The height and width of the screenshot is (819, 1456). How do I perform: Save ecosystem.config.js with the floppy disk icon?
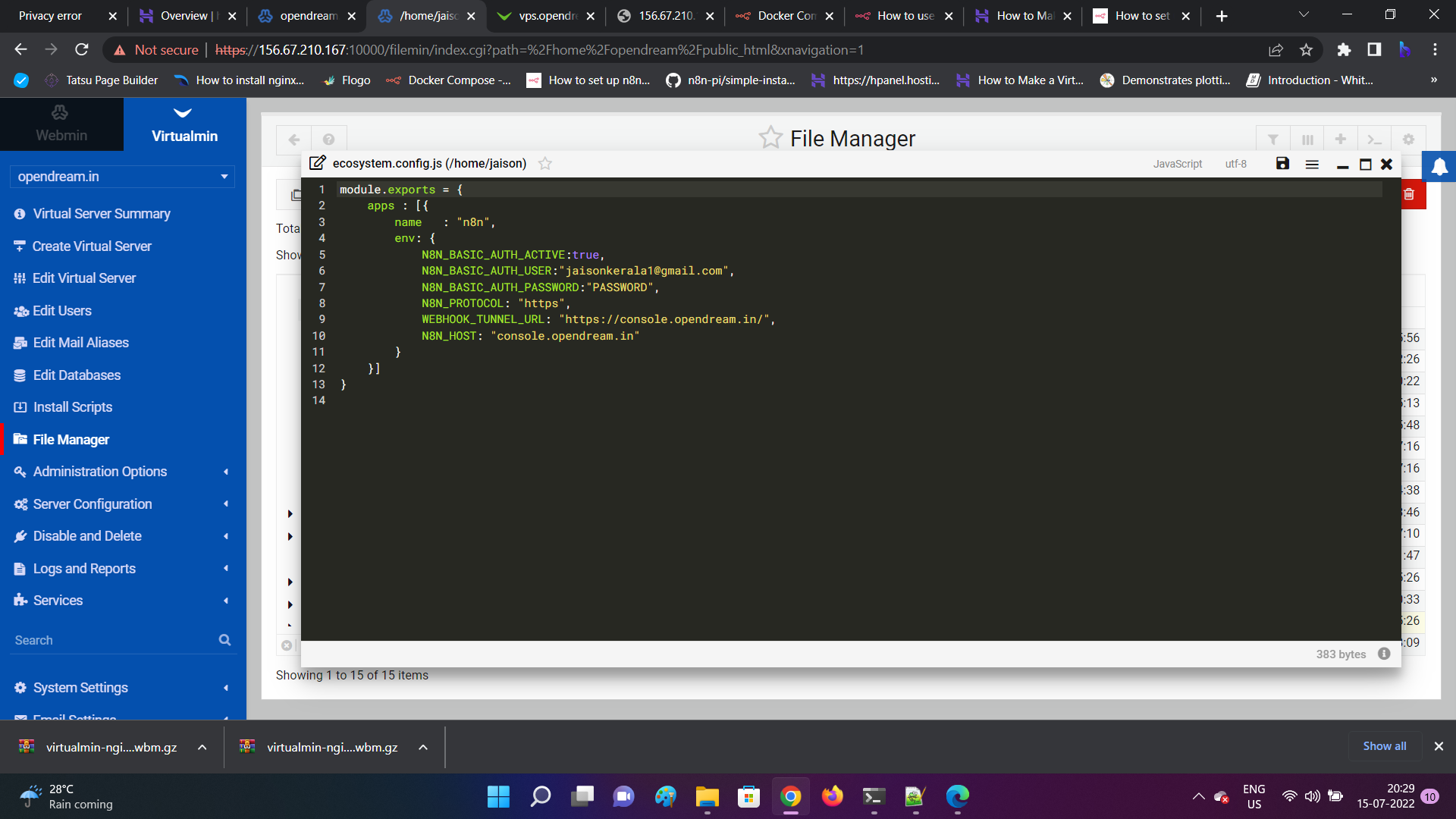pyautogui.click(x=1282, y=164)
